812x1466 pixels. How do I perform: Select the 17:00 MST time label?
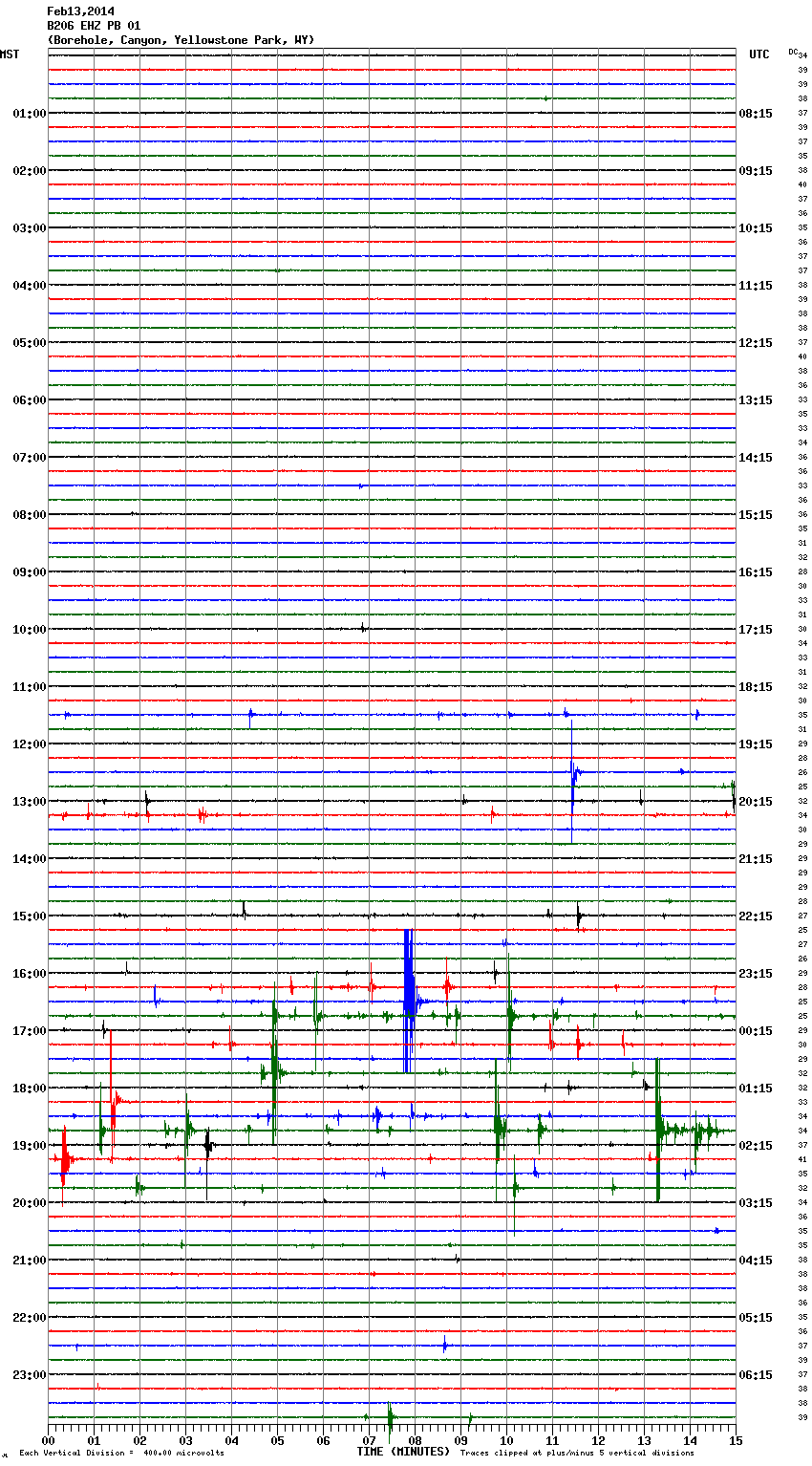tap(29, 1031)
